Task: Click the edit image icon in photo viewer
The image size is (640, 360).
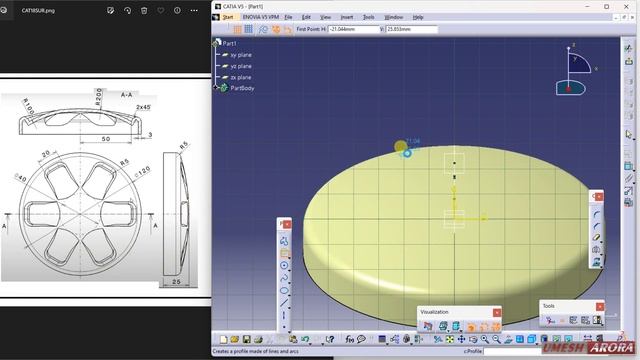Action: tap(111, 11)
